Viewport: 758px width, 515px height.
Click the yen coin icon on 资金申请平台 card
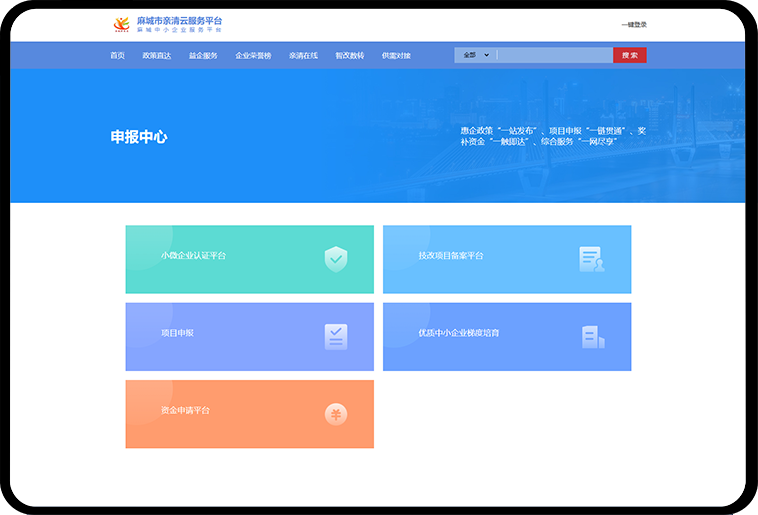coord(336,414)
